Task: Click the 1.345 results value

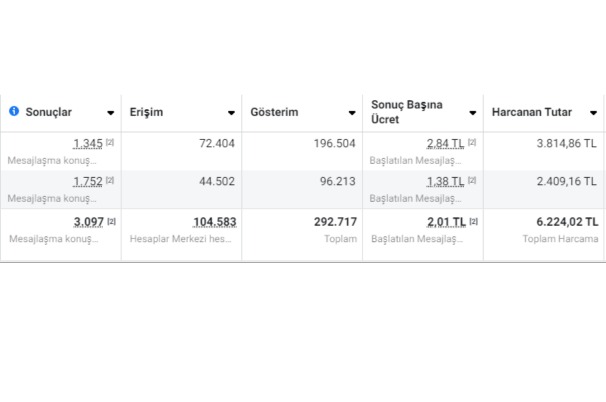Action: [x=88, y=144]
